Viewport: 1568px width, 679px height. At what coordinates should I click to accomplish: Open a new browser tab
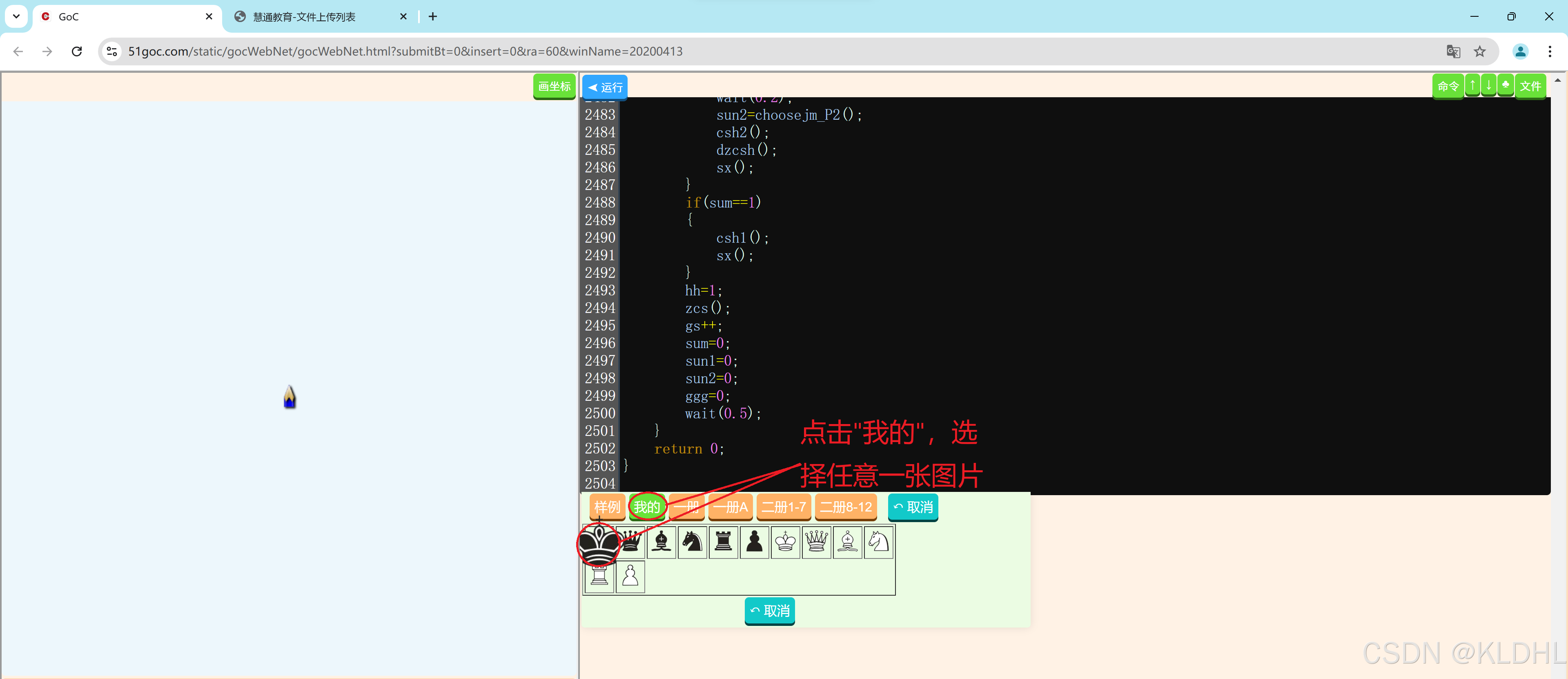pos(433,16)
